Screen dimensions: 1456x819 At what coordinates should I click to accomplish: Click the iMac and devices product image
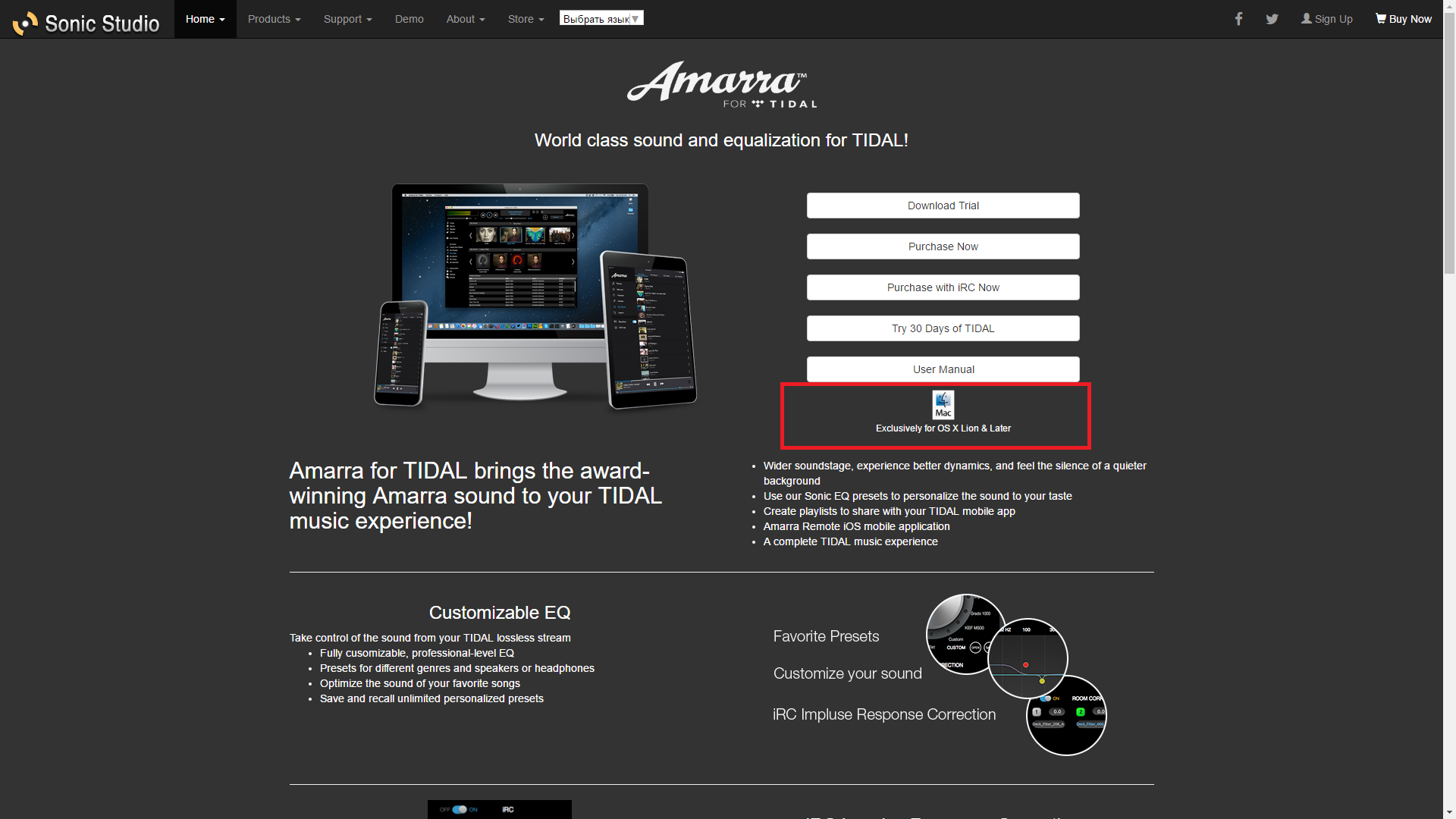535,297
